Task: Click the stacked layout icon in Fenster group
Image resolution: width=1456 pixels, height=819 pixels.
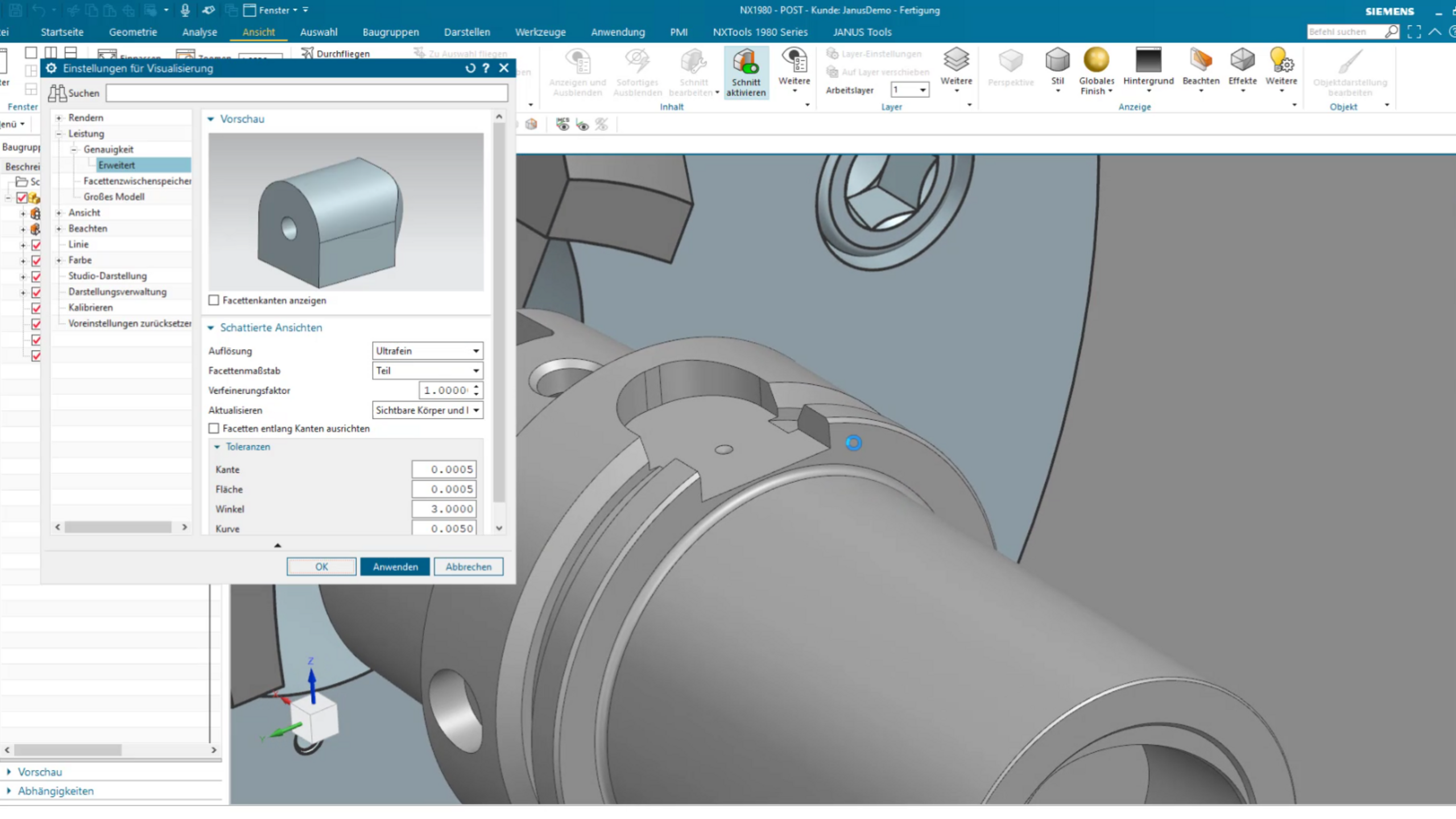Action: [71, 53]
